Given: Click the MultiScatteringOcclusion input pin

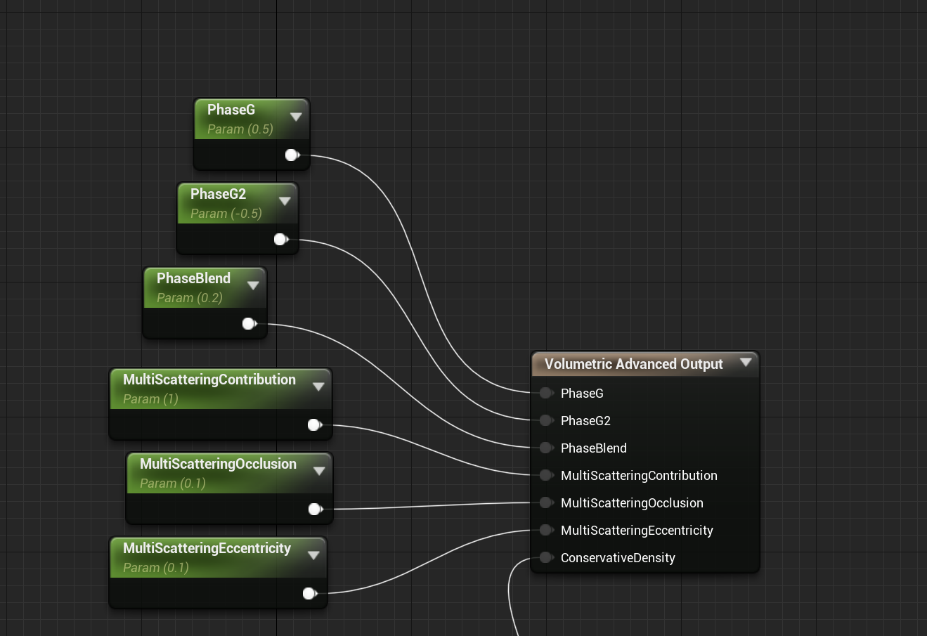Looking at the screenshot, I should click(545, 503).
